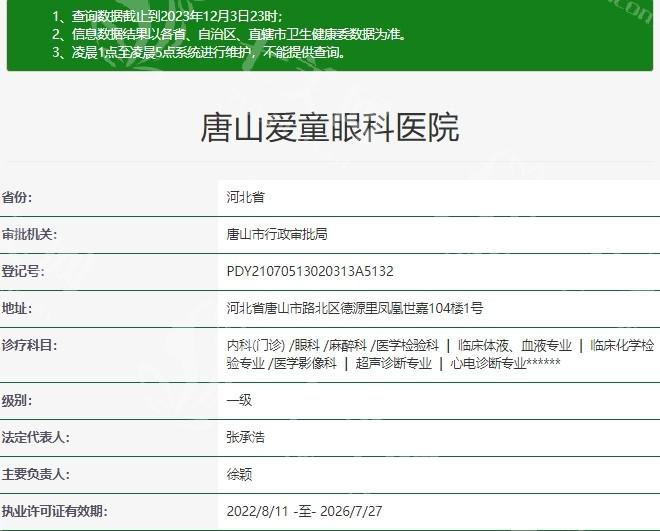Click the 登记号 label
The height and width of the screenshot is (531, 660).
click(x=23, y=271)
